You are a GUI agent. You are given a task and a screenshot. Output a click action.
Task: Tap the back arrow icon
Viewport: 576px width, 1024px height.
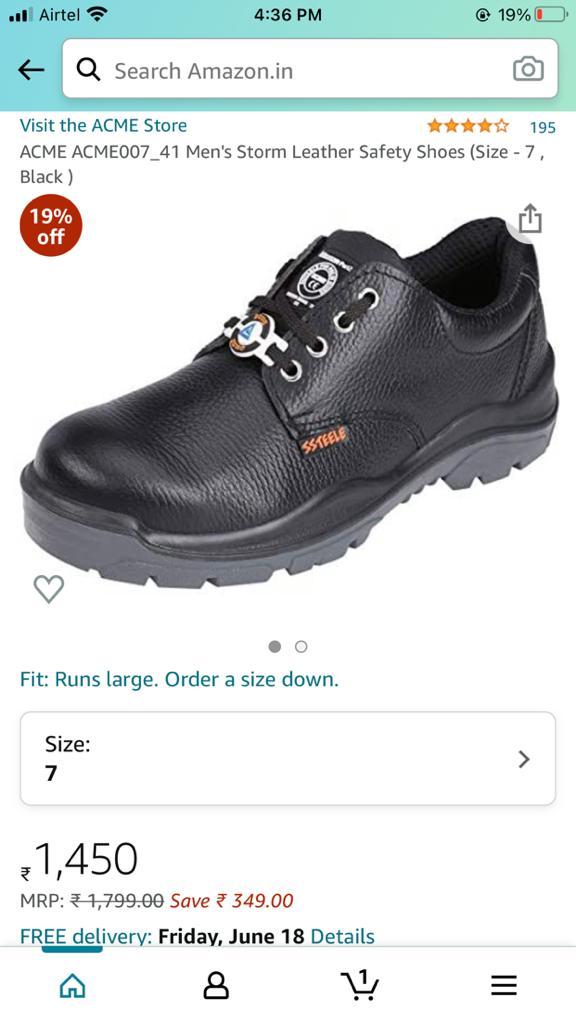tap(31, 69)
